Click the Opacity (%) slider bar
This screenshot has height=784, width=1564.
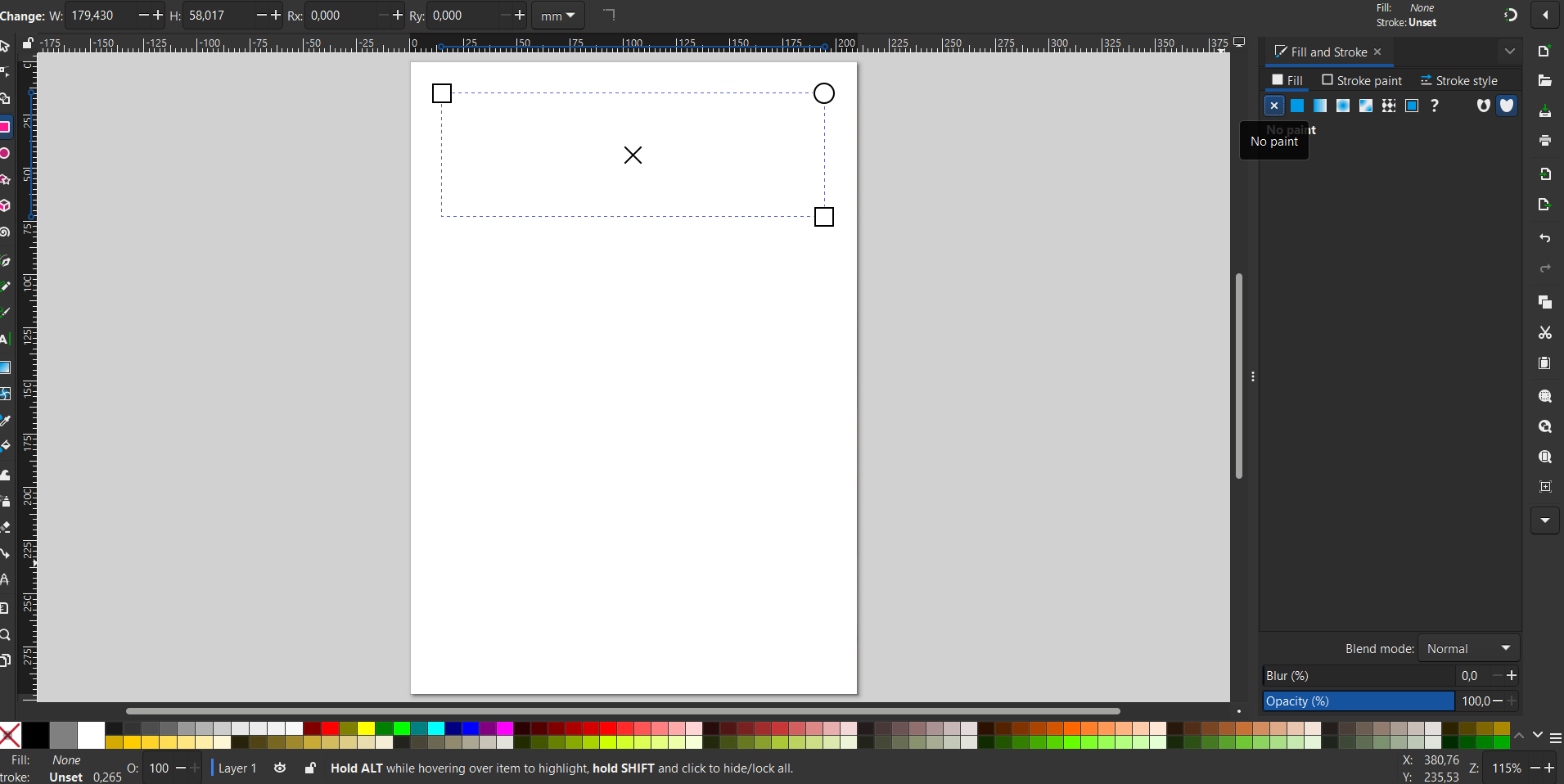click(1358, 701)
